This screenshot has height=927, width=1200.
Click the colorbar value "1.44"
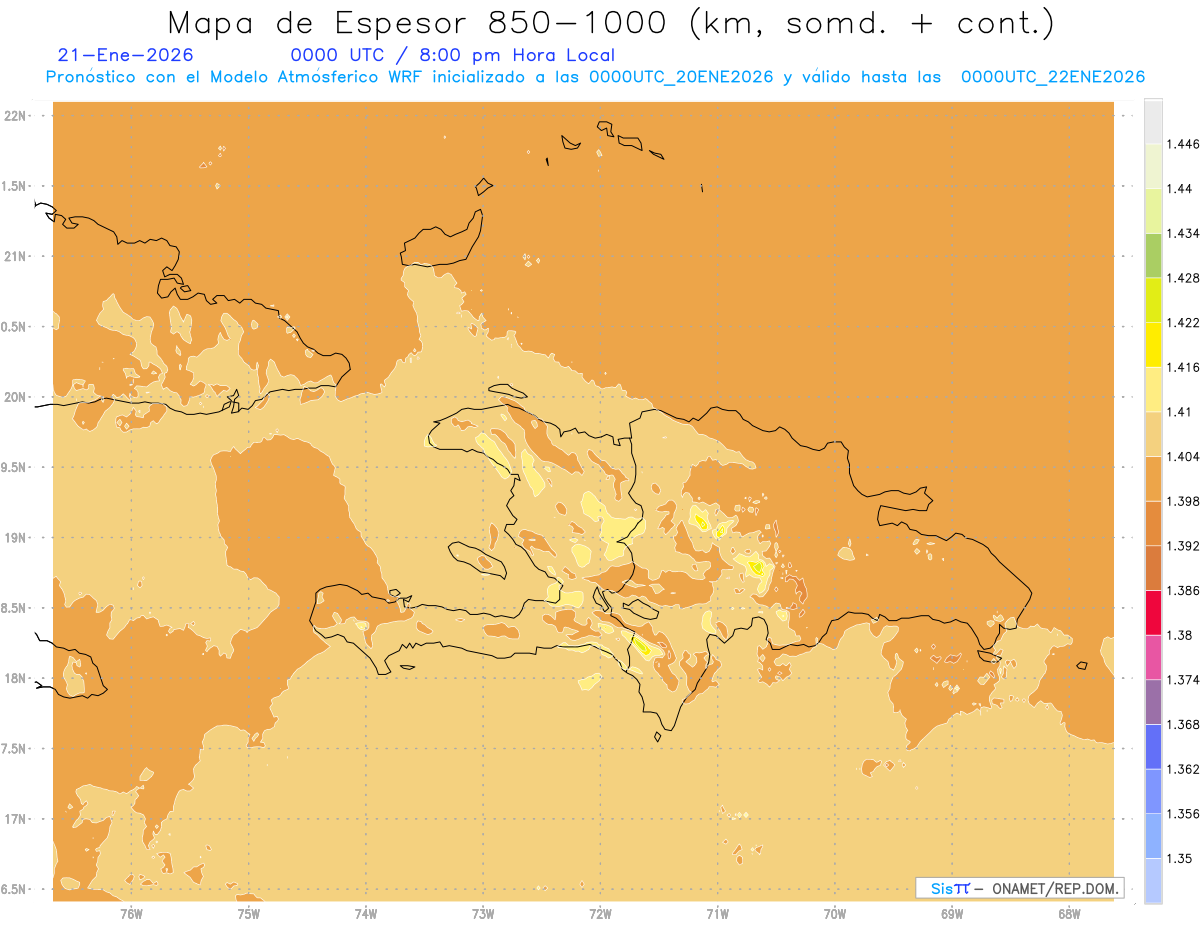[x=1180, y=188]
